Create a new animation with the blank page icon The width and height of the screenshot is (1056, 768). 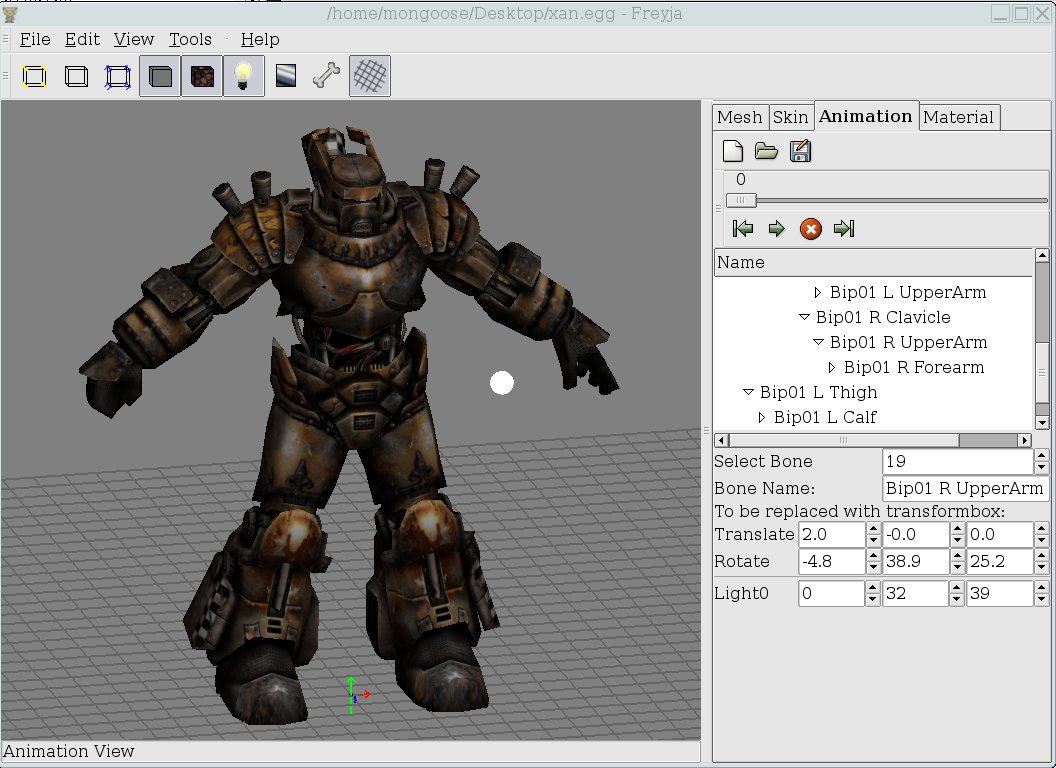[x=733, y=151]
